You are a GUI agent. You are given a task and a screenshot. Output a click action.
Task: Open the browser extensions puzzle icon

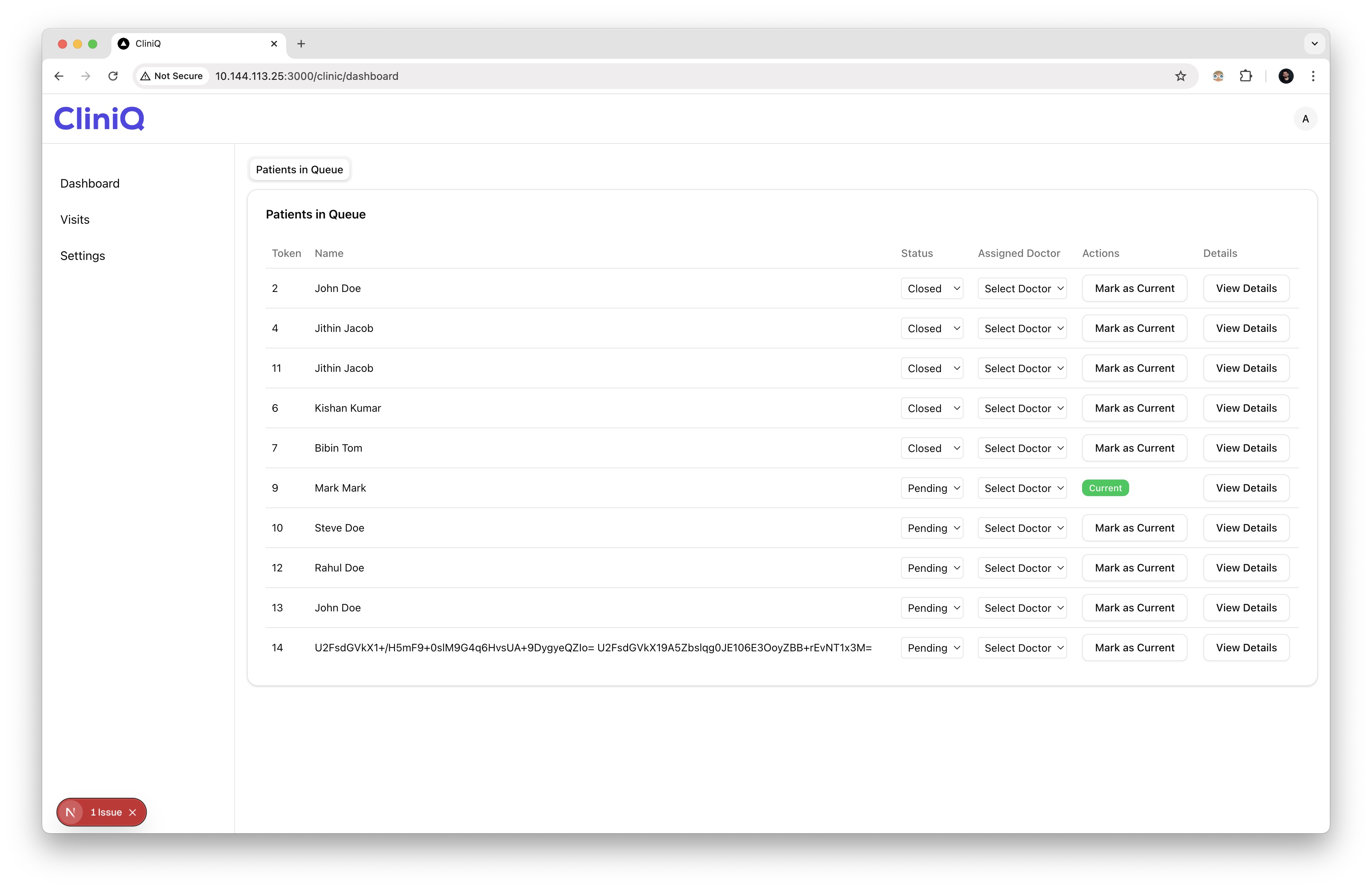[1246, 76]
